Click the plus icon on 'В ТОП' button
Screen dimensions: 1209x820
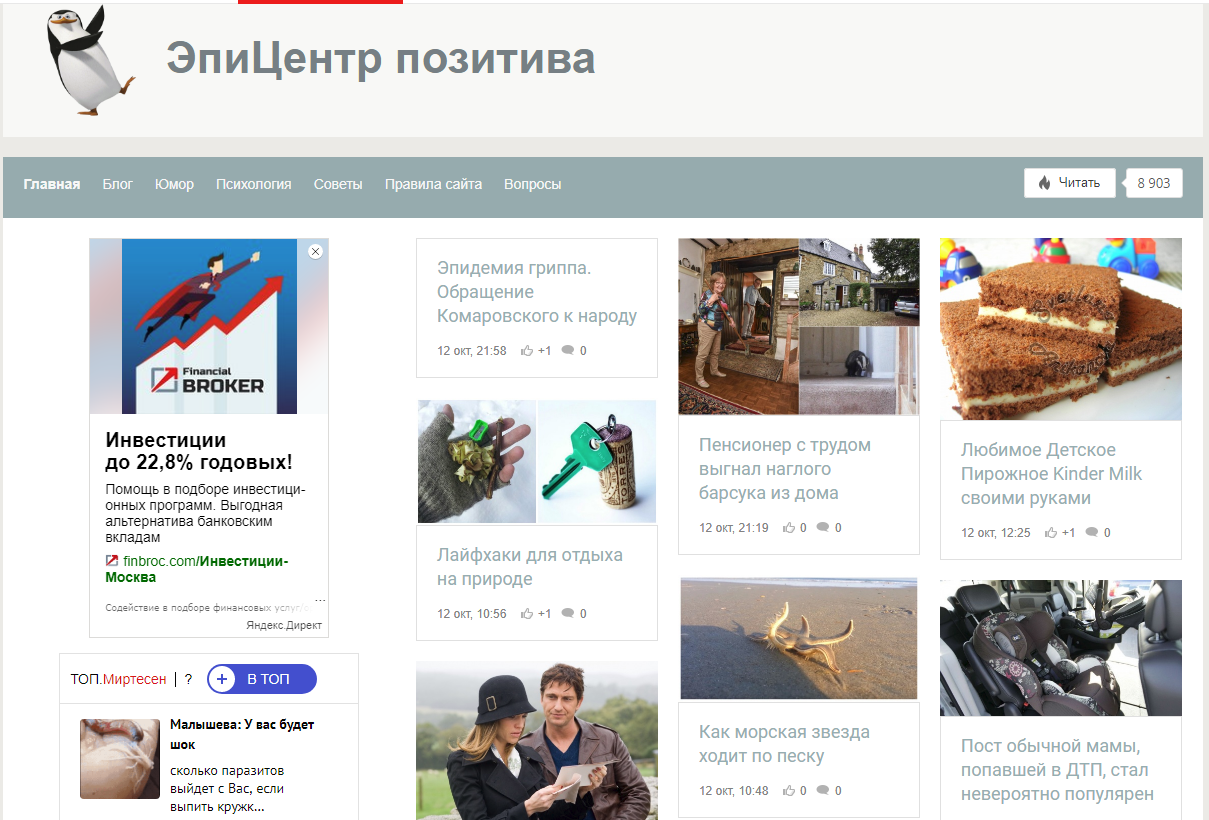pyautogui.click(x=223, y=679)
